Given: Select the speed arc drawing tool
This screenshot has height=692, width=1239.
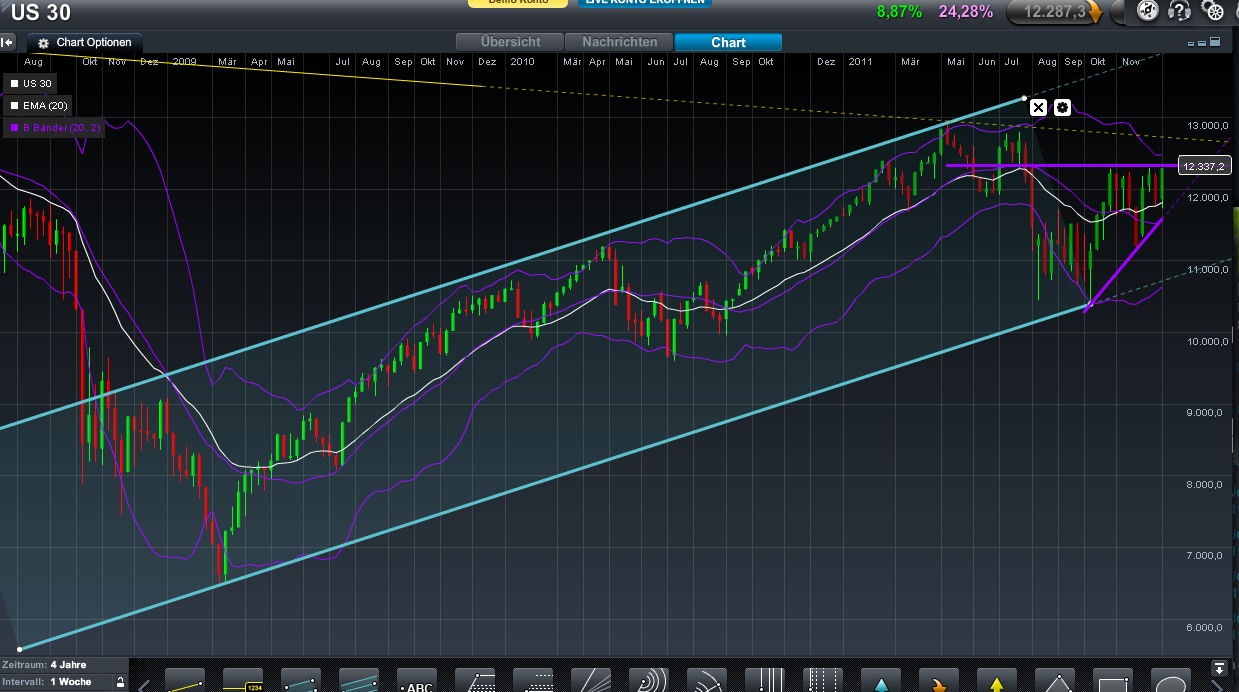Looking at the screenshot, I should [707, 680].
